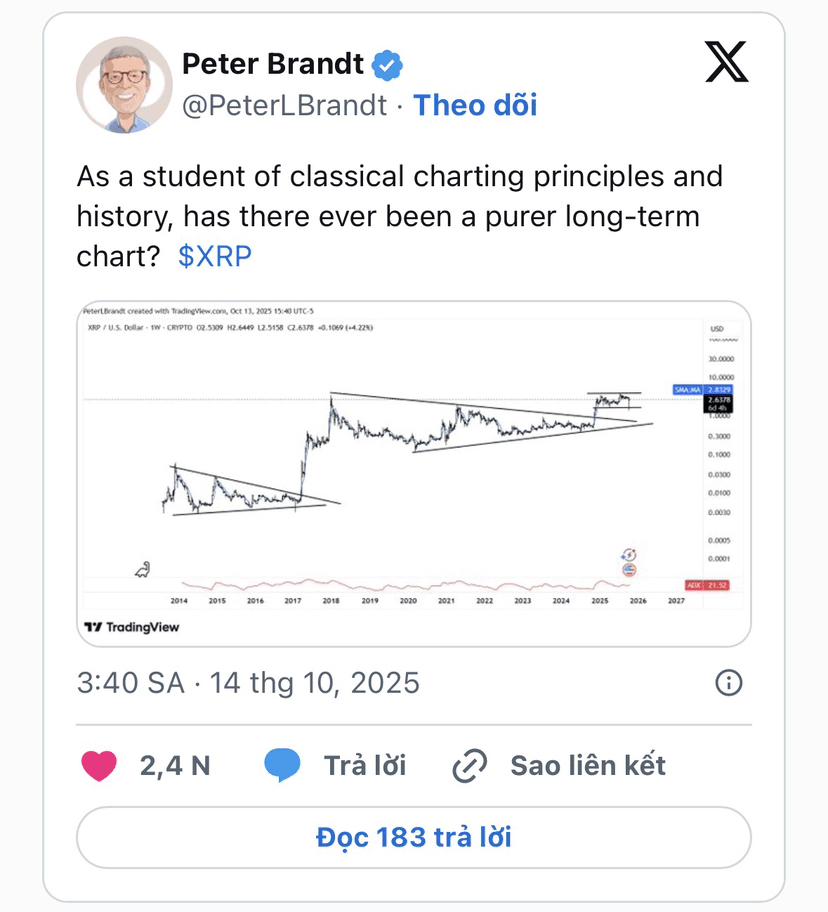Click the 2,4 N like count
Screen dimensions: 828x912
(175, 766)
